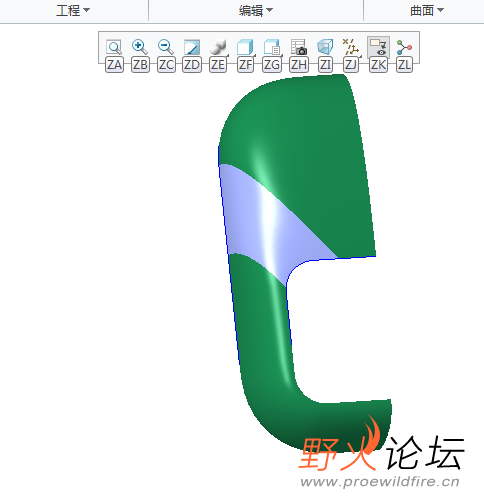Click the ZK shortcut key label

pyautogui.click(x=378, y=65)
